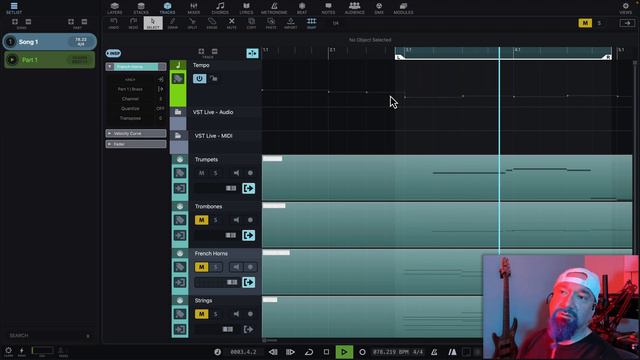
Task: Open the Modules panel
Action: [x=403, y=8]
